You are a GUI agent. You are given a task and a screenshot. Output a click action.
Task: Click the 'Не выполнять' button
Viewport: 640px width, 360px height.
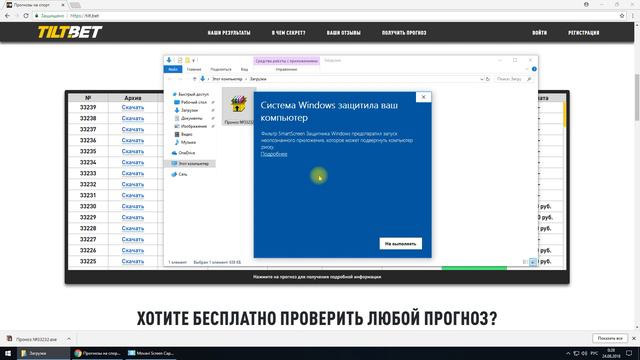[400, 244]
